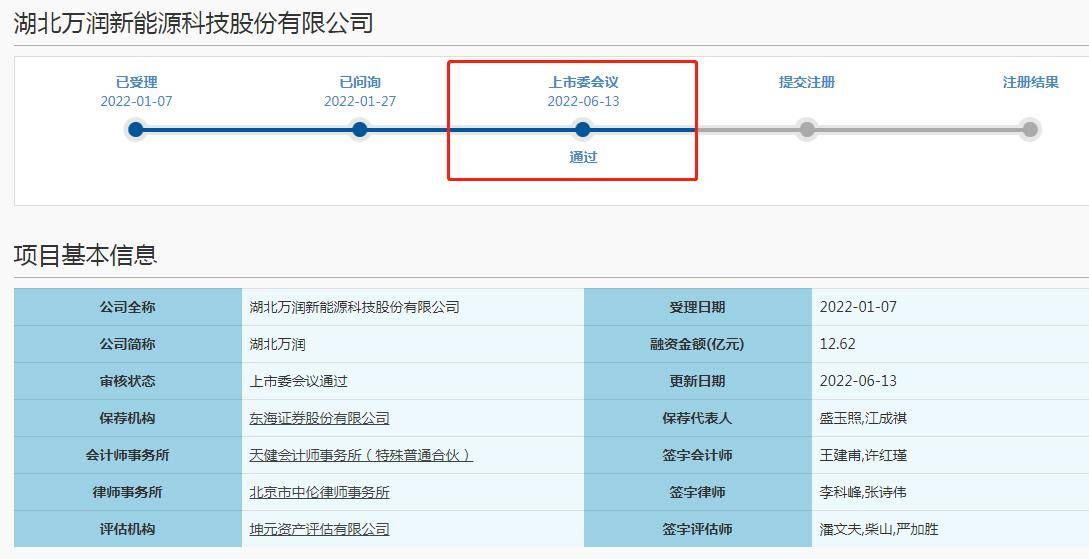The image size is (1089, 559).
Task: Select the 已受理 stage label
Action: [136, 82]
